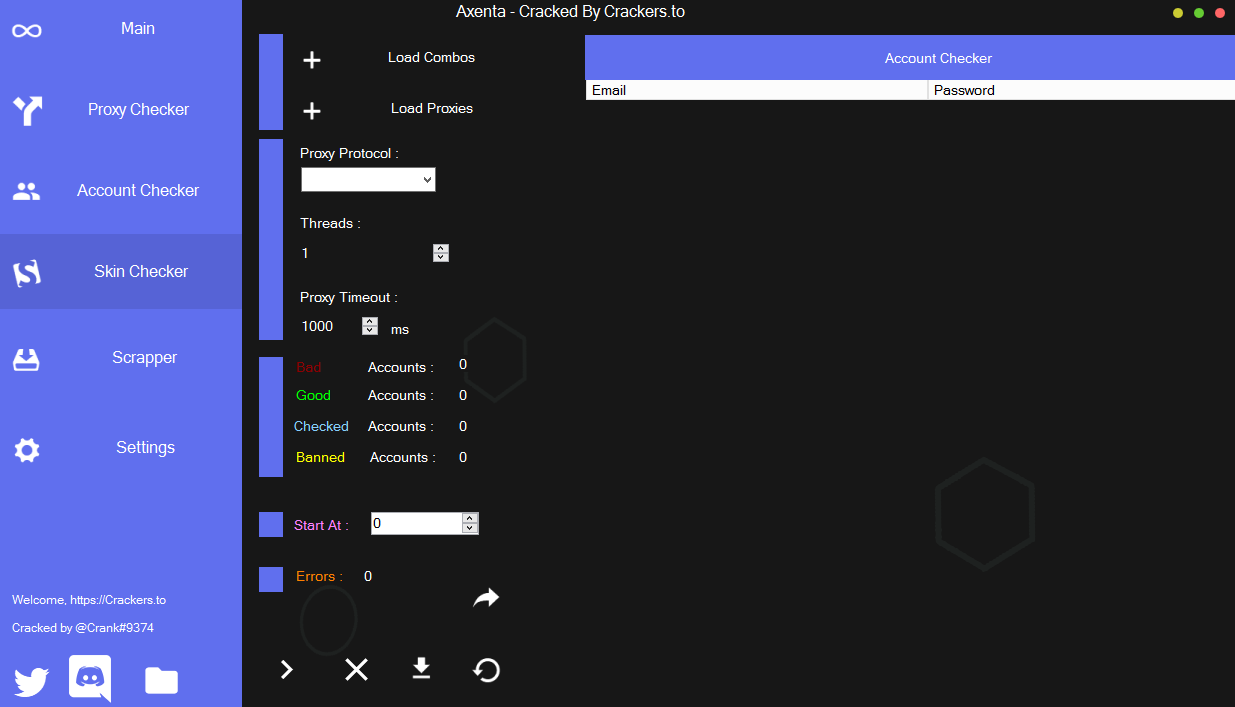The image size is (1235, 707).
Task: Close the window with the red dot
Action: 1220,13
